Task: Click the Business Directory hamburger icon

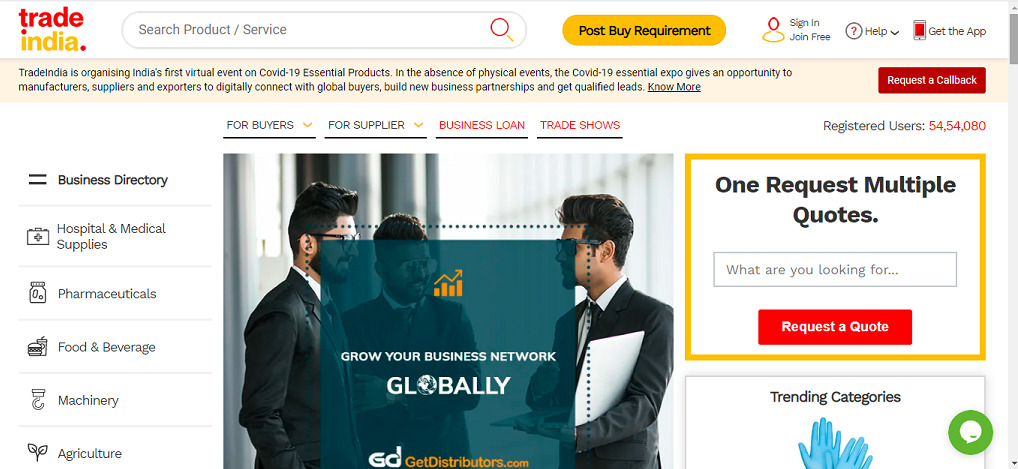Action: [x=38, y=180]
